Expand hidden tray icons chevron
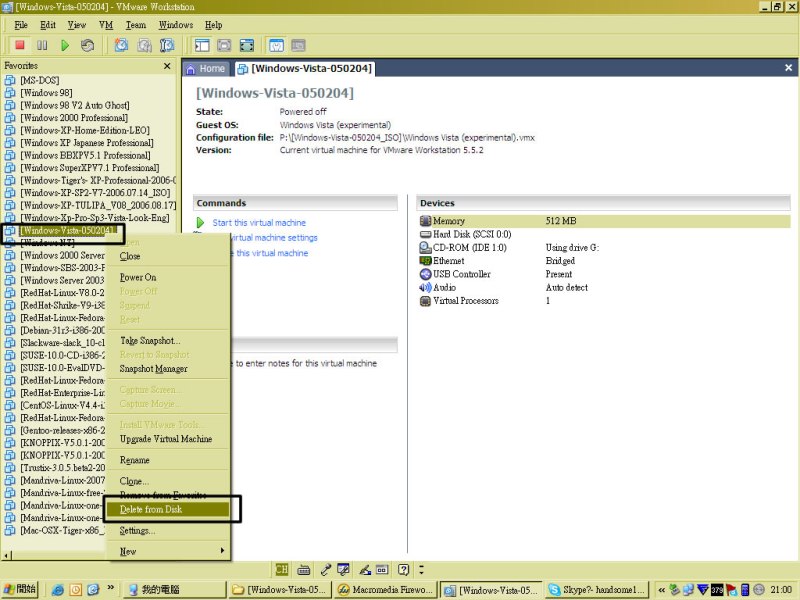This screenshot has height=600, width=800. pos(661,590)
